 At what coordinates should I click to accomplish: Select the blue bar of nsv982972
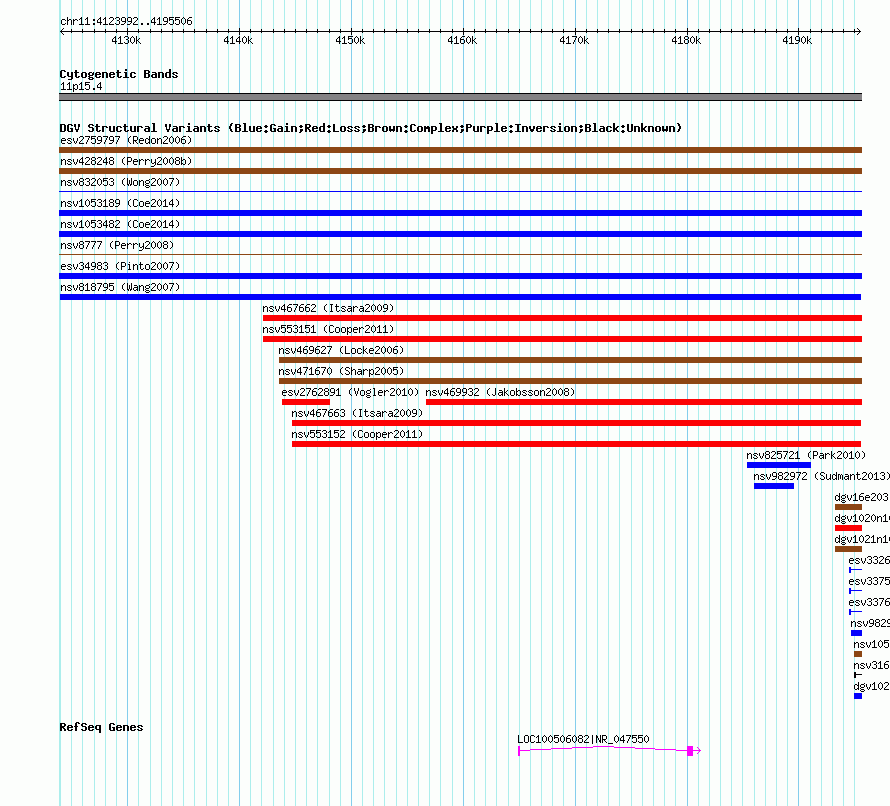[774, 486]
